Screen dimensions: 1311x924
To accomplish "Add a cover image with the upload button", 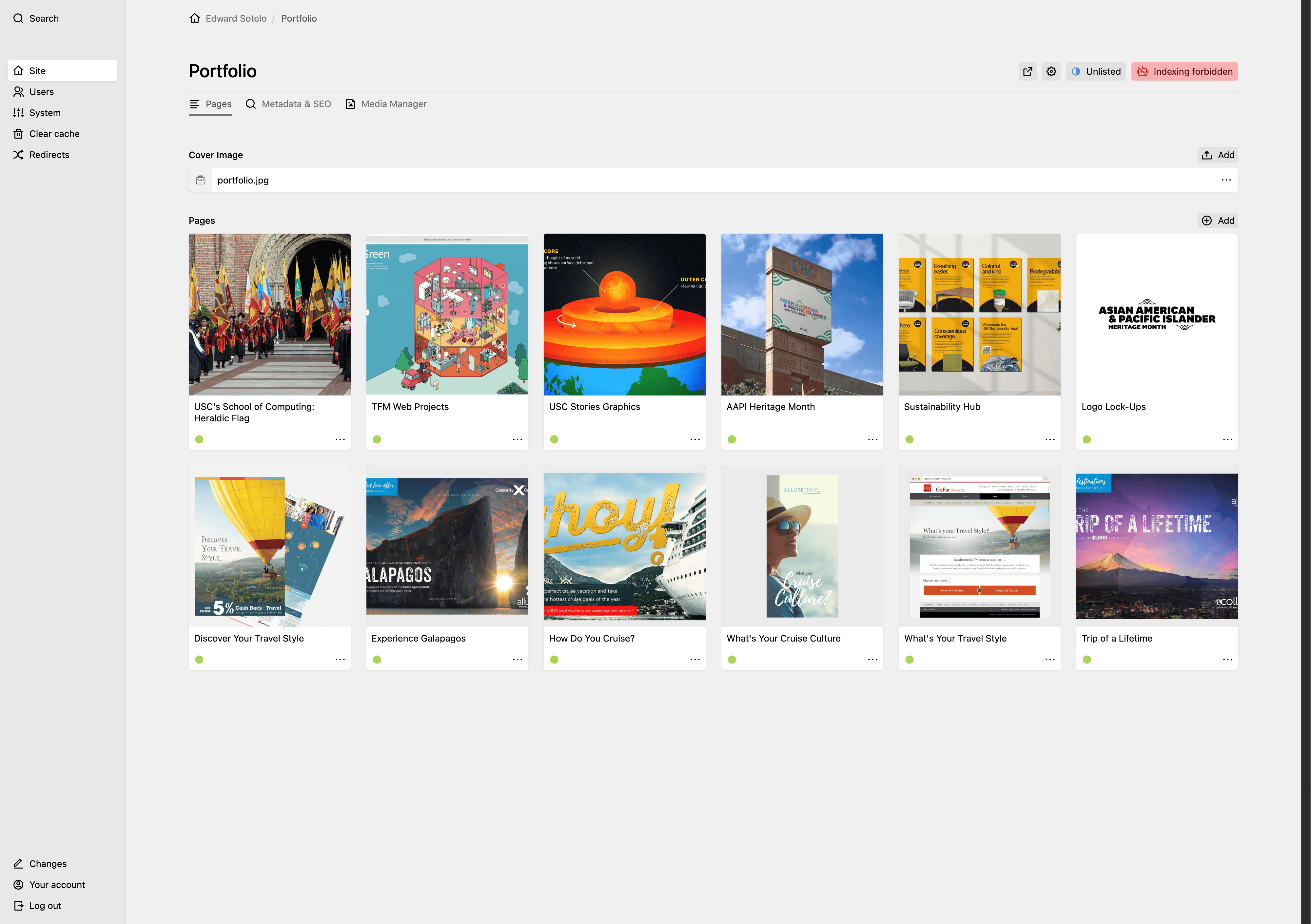I will click(1218, 155).
